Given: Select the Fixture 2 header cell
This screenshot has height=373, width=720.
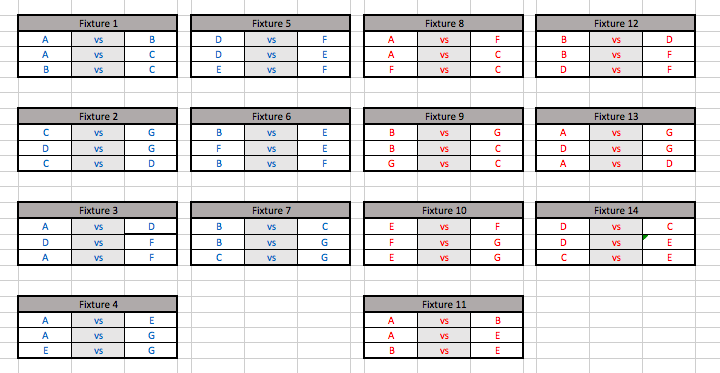Looking at the screenshot, I should pyautogui.click(x=97, y=117).
